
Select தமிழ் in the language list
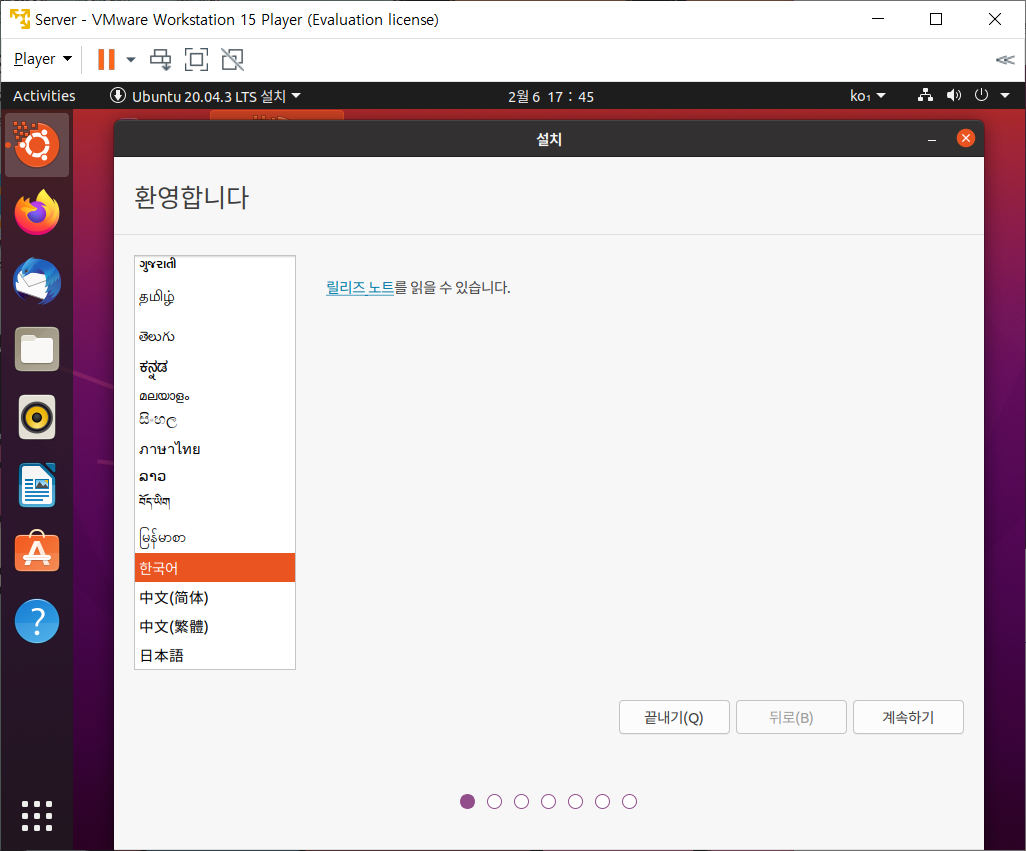(215, 298)
